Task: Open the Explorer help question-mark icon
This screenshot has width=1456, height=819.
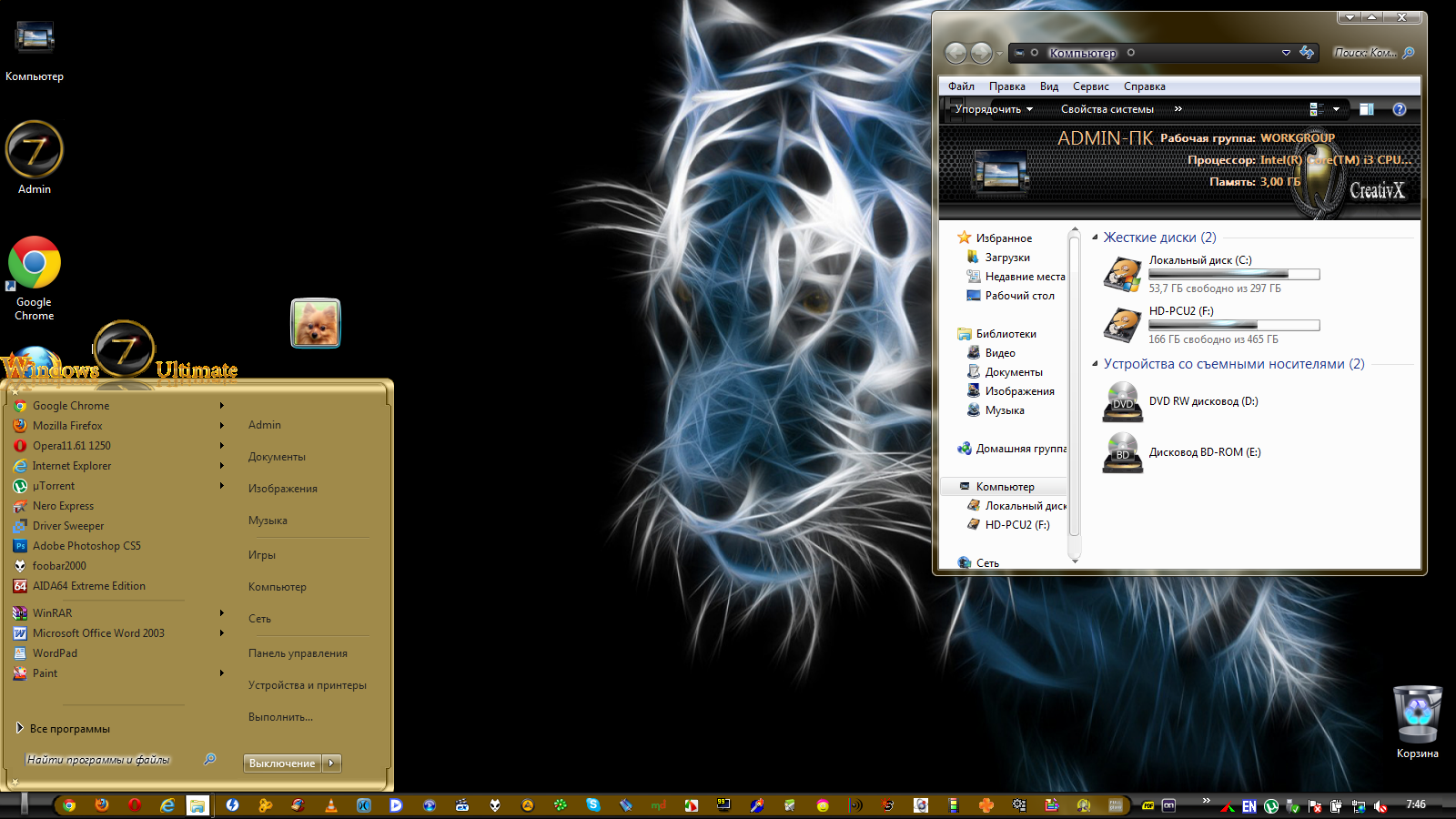Action: click(x=1400, y=109)
